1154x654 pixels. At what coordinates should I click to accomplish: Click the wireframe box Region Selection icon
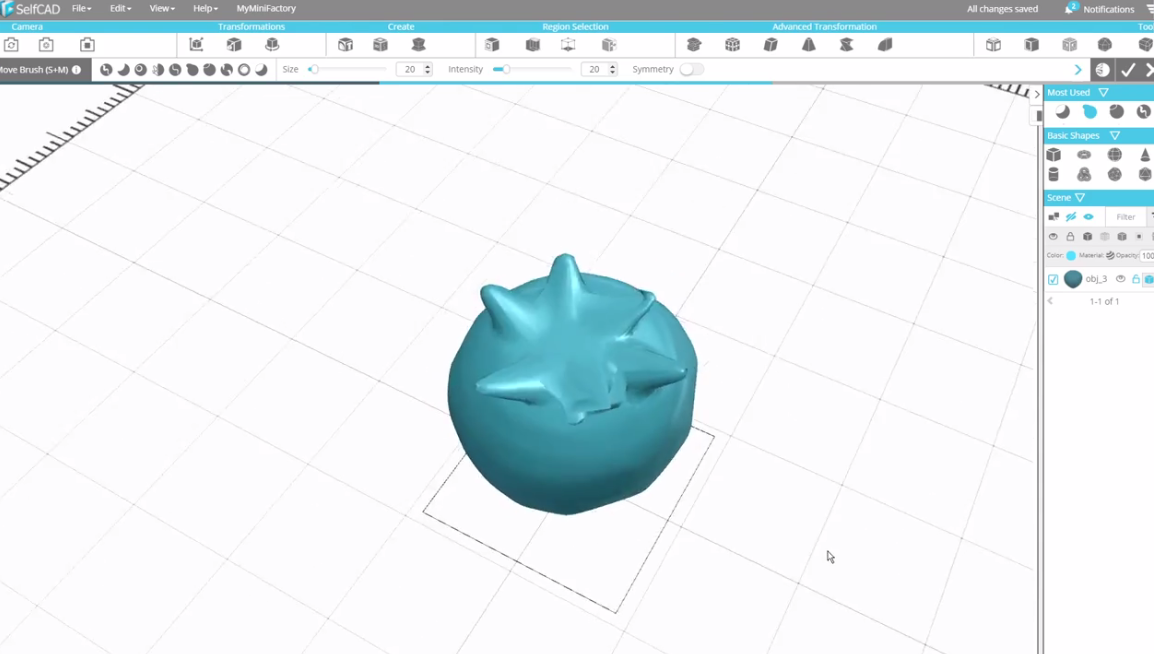[x=568, y=45]
